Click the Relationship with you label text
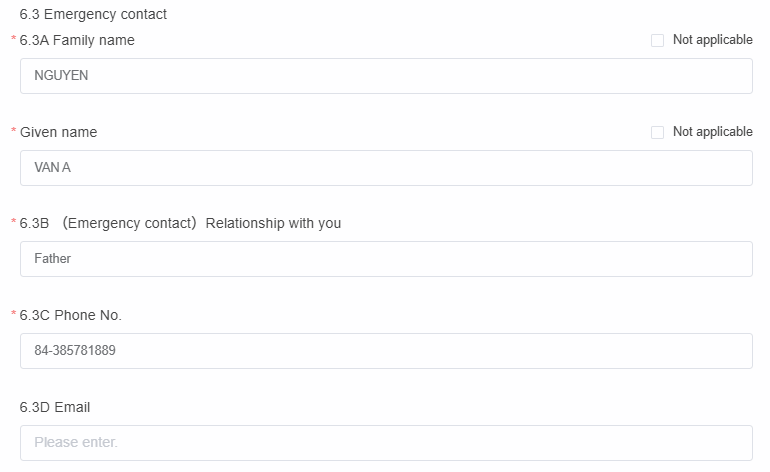Image resolution: width=770 pixels, height=472 pixels. click(273, 223)
